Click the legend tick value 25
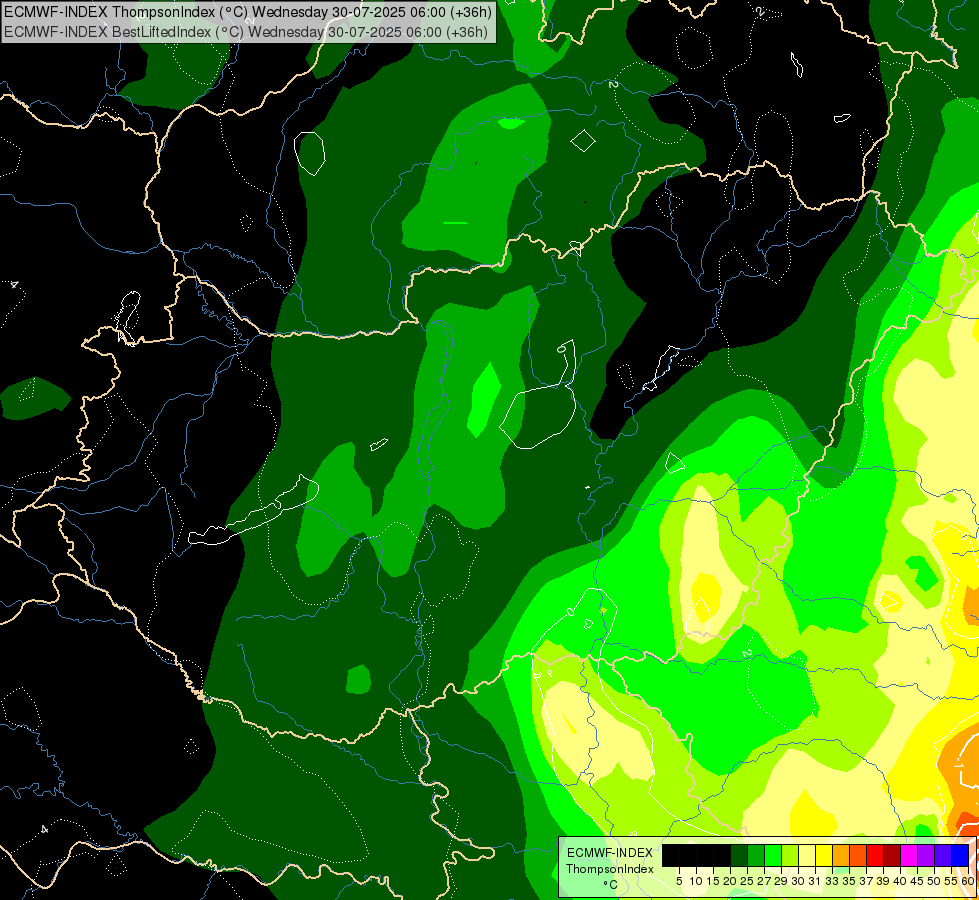Viewport: 979px width, 900px height. (747, 881)
